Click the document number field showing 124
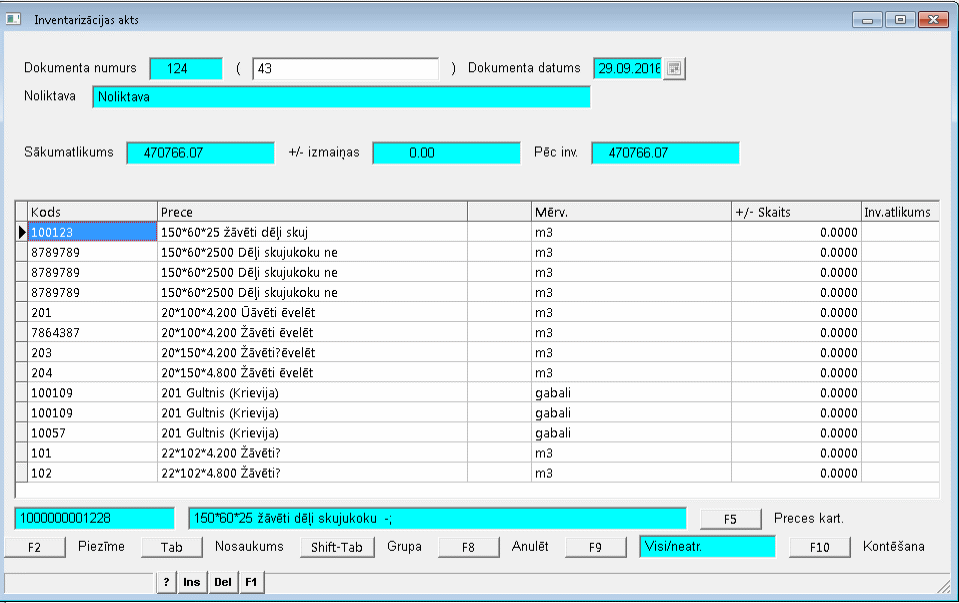The image size is (959, 603). (186, 68)
